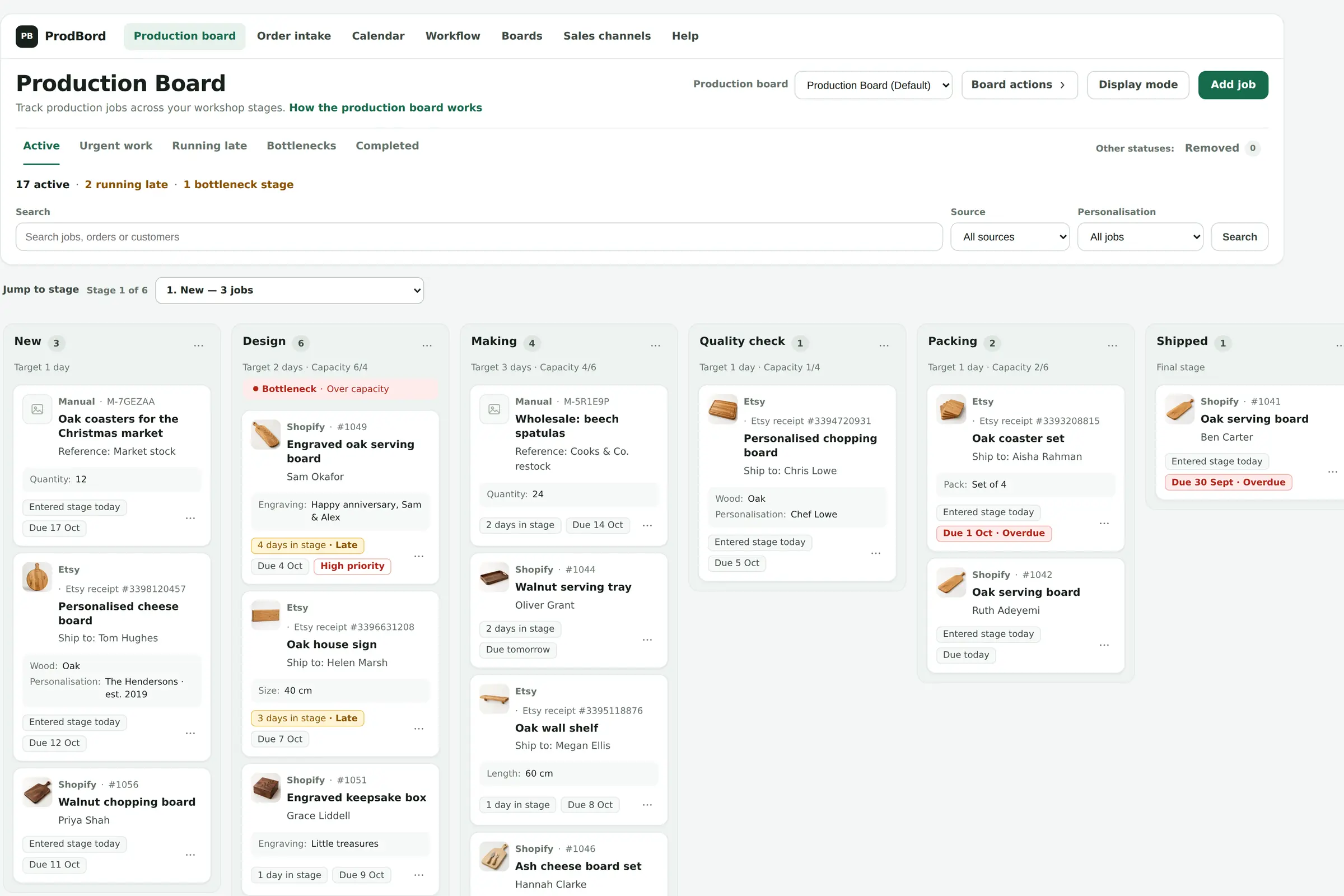The width and height of the screenshot is (1344, 896).
Task: Open the Production Board (Default) selector
Action: [873, 85]
